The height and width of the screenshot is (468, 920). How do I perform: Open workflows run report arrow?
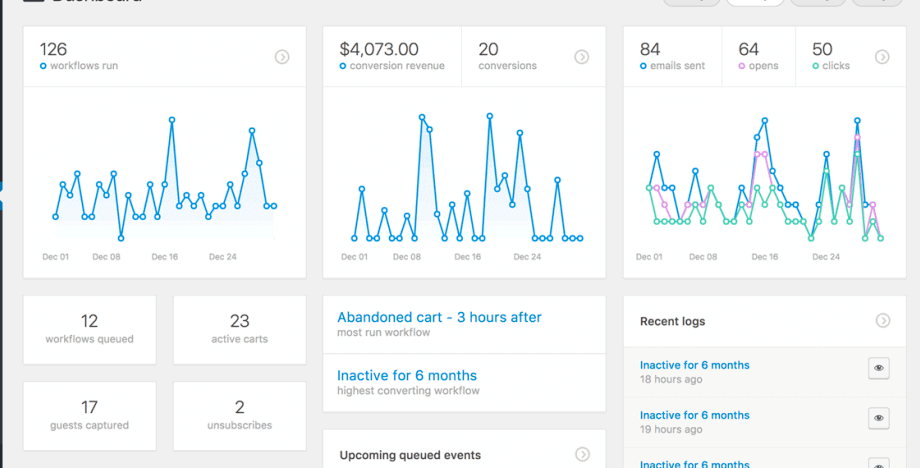click(282, 57)
